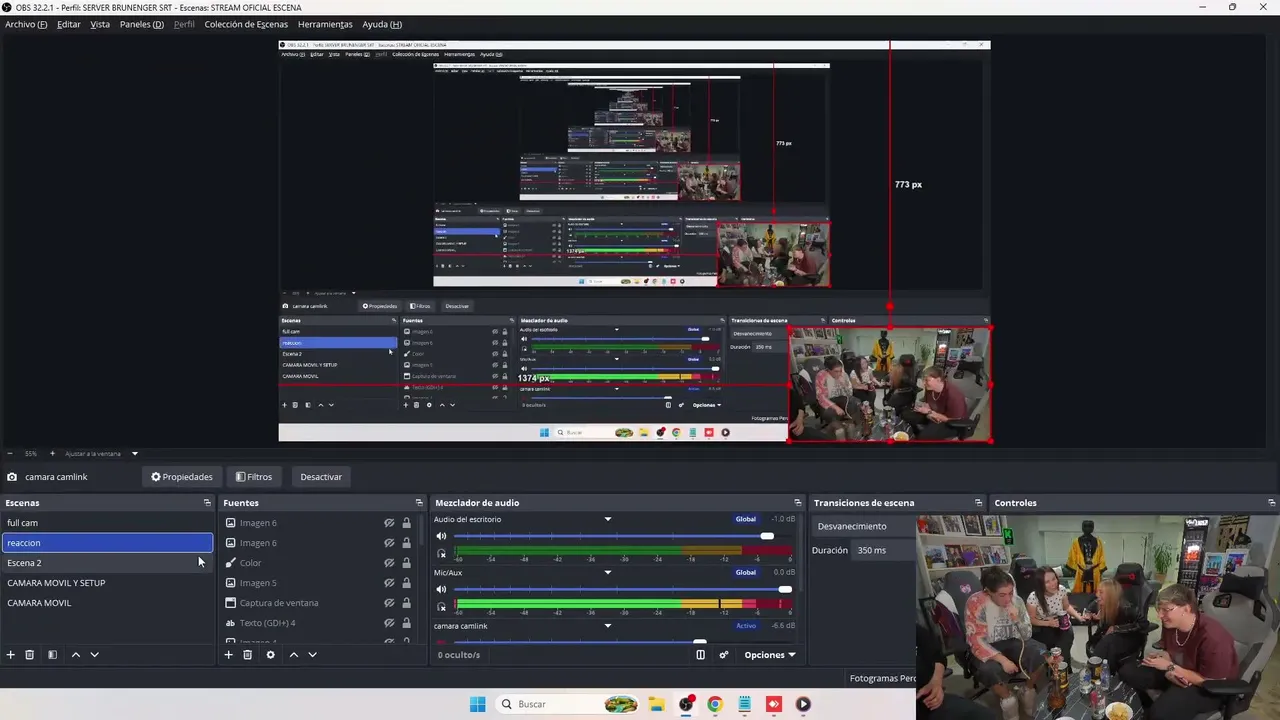The image size is (1280, 720).
Task: Open source properties gear in Fuentes toolbar
Action: point(270,655)
